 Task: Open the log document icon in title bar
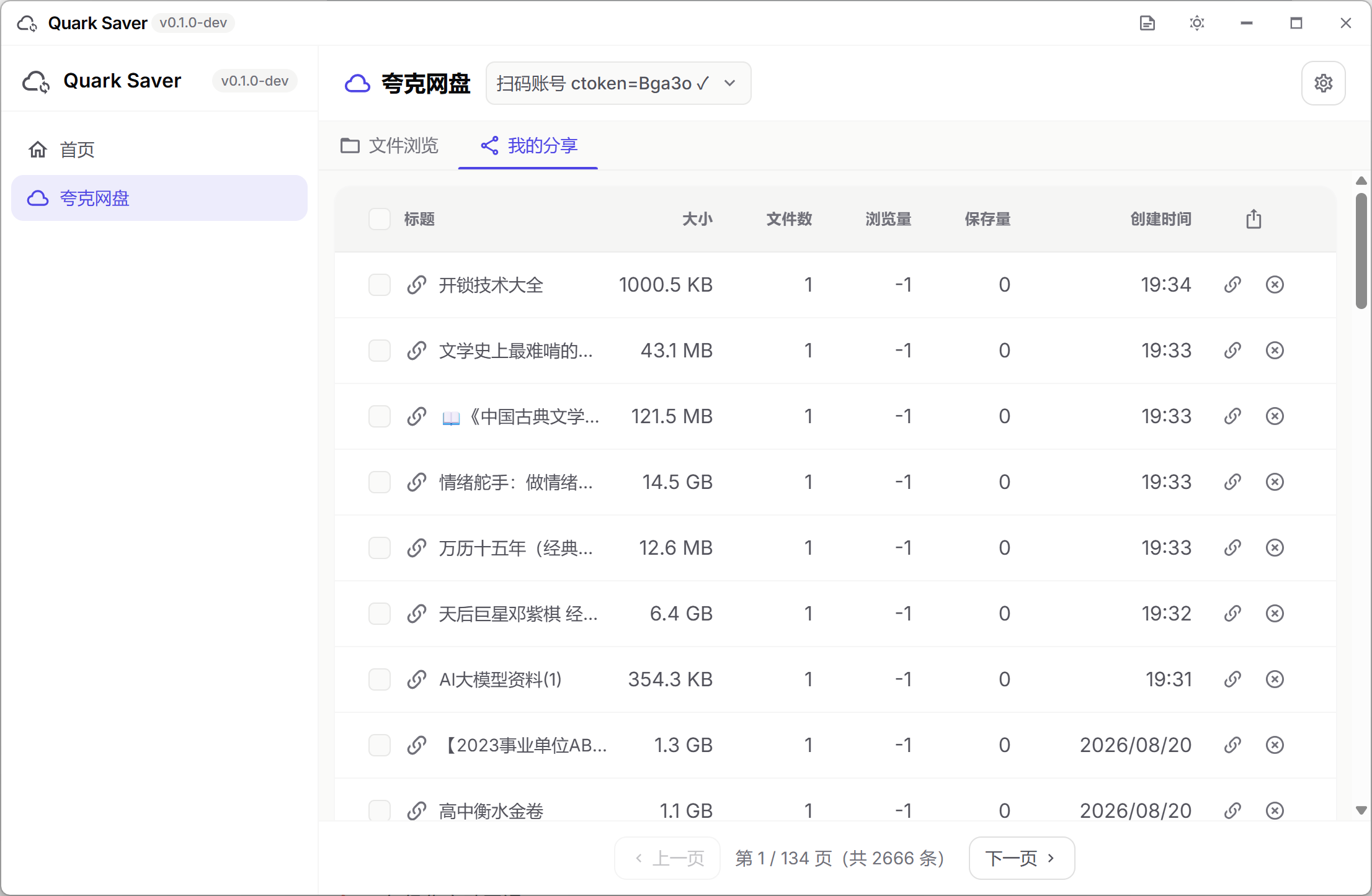(x=1147, y=23)
